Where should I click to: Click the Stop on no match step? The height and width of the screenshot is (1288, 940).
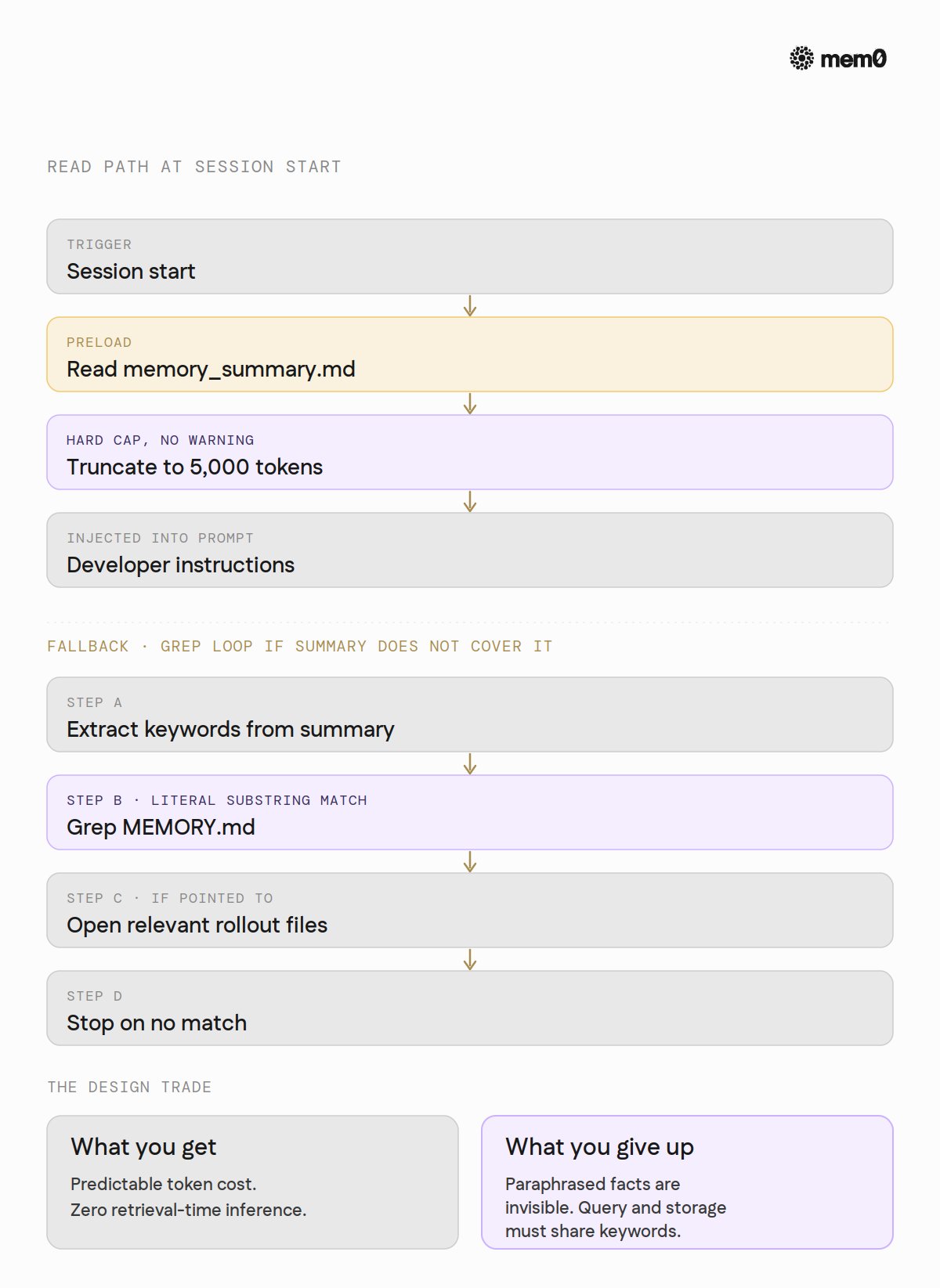470,1008
